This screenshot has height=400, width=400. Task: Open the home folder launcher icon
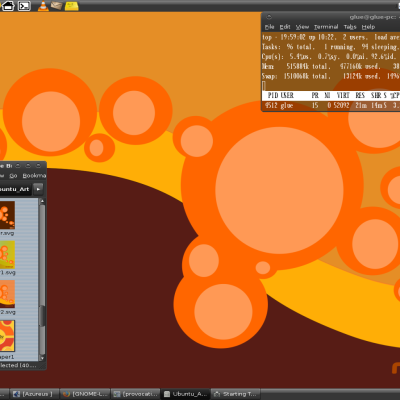(8, 6)
